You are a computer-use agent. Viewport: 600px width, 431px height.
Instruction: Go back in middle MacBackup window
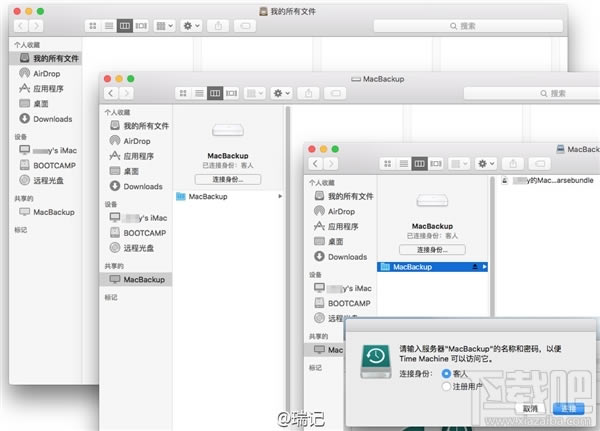111,93
